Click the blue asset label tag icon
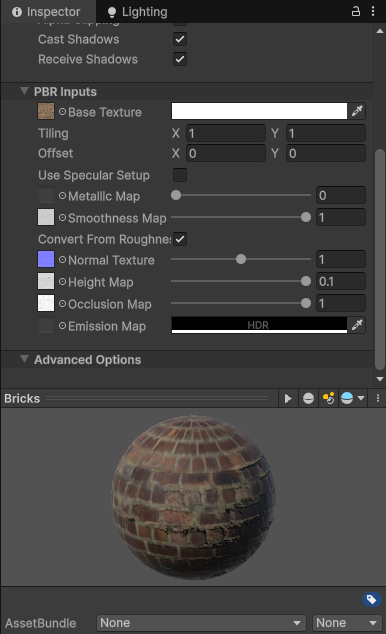The width and height of the screenshot is (386, 634). pyautogui.click(x=372, y=599)
